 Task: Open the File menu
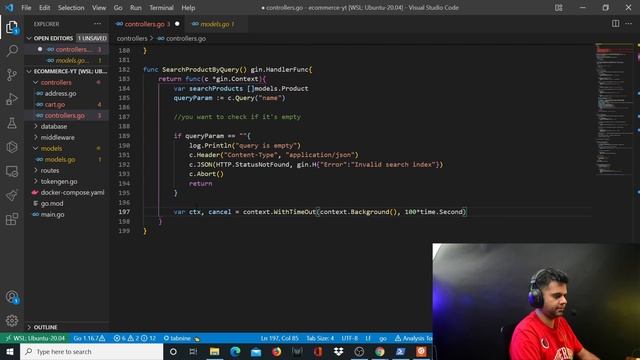pyautogui.click(x=26, y=8)
